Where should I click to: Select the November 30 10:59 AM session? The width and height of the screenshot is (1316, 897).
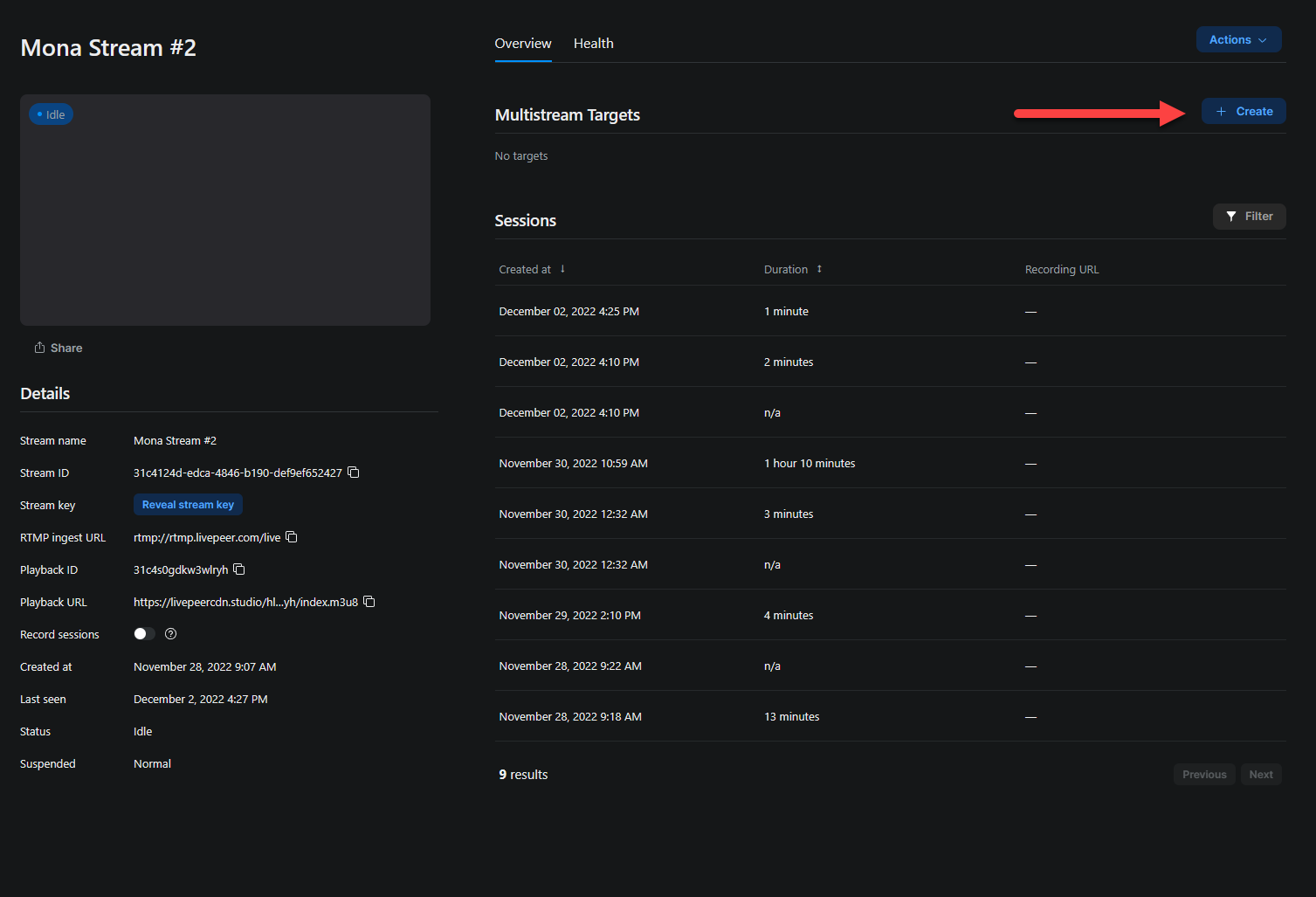pos(573,464)
